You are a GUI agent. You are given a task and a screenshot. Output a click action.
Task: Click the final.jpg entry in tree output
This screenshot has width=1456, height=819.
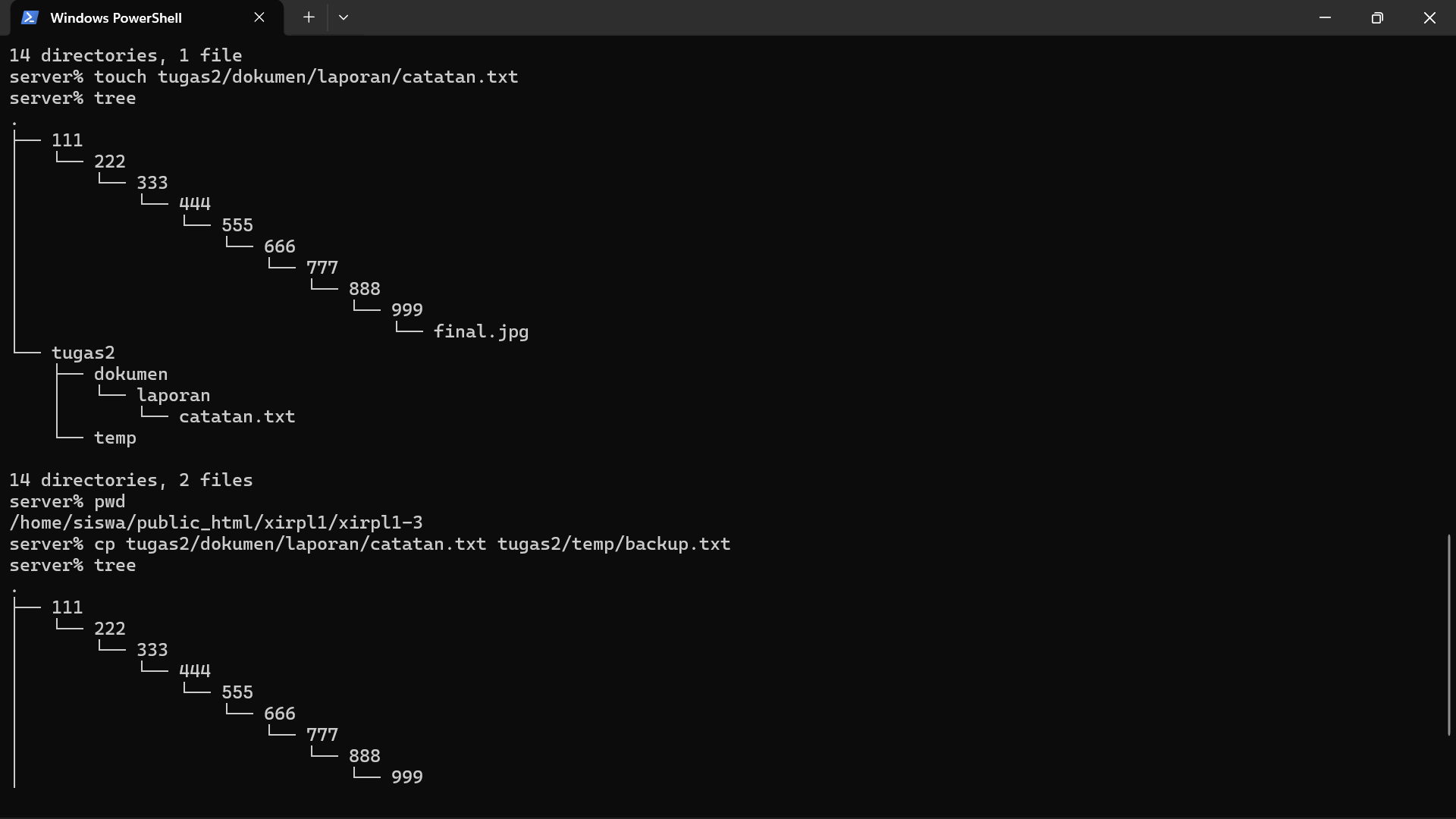tap(481, 331)
